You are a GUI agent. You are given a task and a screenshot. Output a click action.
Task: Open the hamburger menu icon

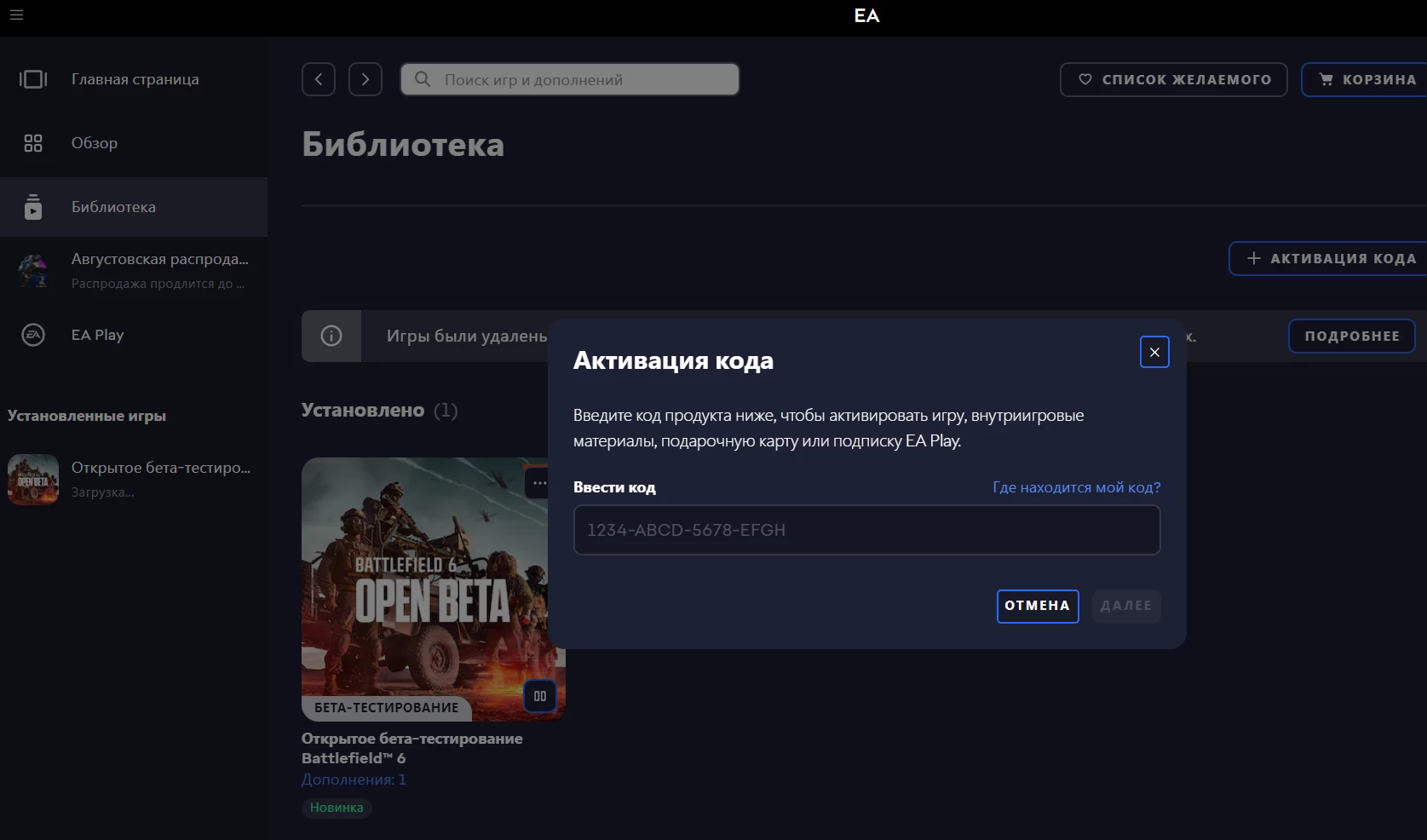coord(16,15)
